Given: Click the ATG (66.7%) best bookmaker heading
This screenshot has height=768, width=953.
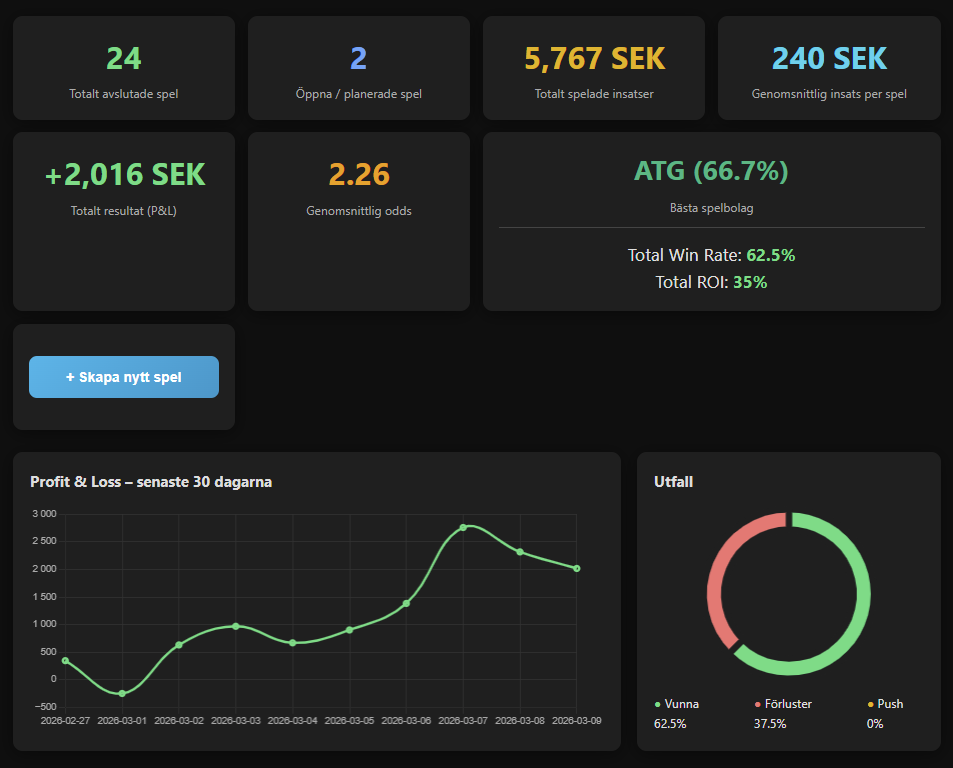Looking at the screenshot, I should 711,171.
